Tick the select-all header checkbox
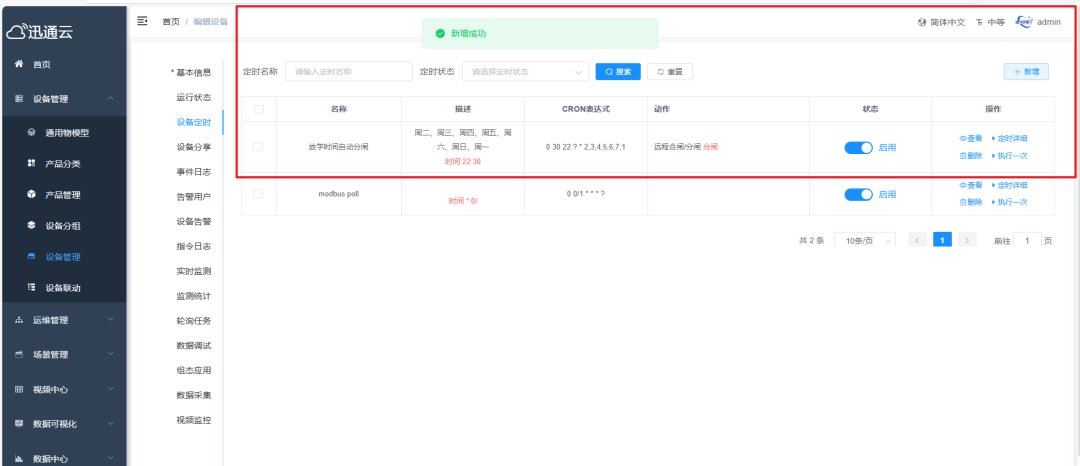This screenshot has width=1080, height=466. click(x=258, y=109)
